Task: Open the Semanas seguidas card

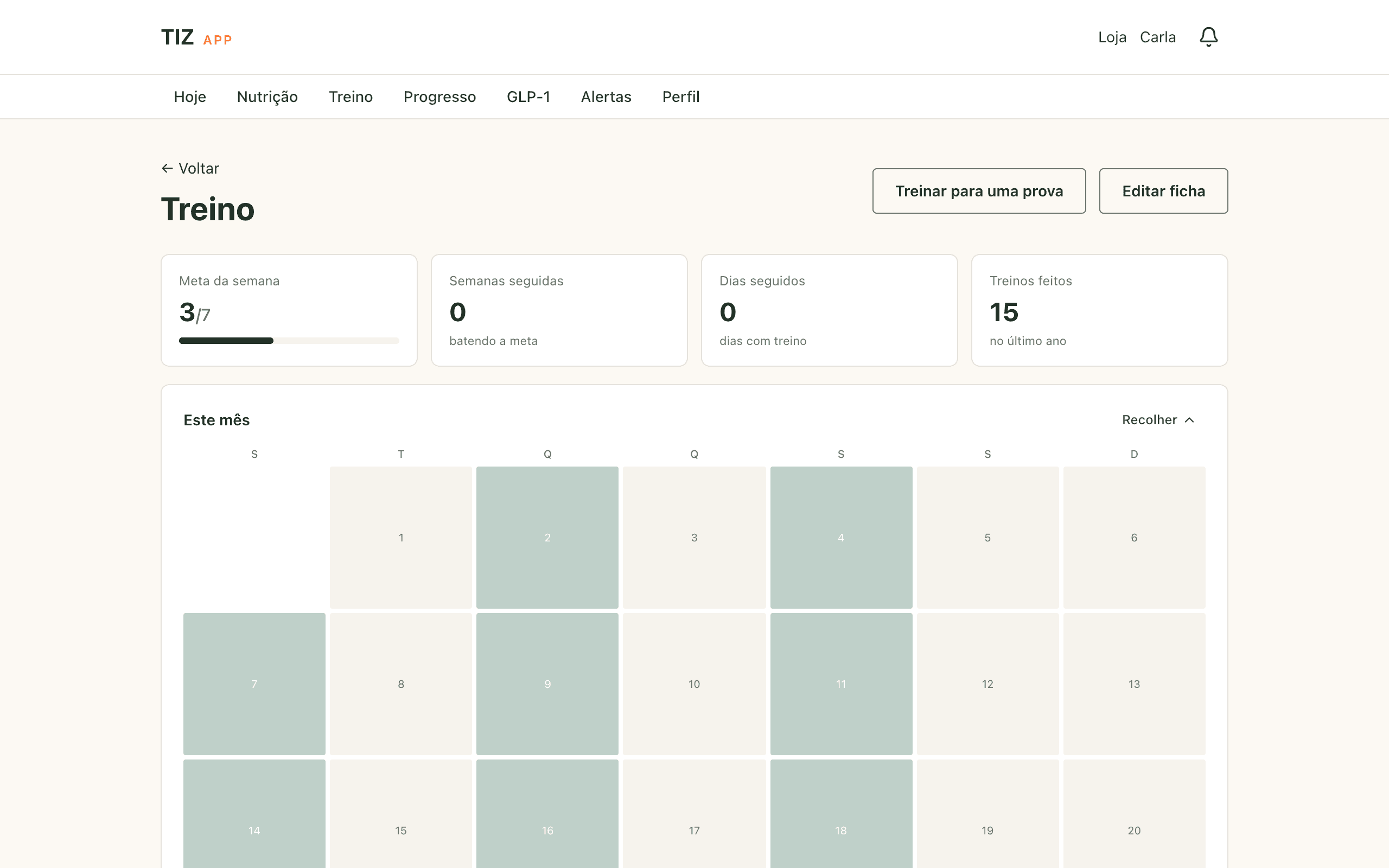Action: pyautogui.click(x=559, y=310)
